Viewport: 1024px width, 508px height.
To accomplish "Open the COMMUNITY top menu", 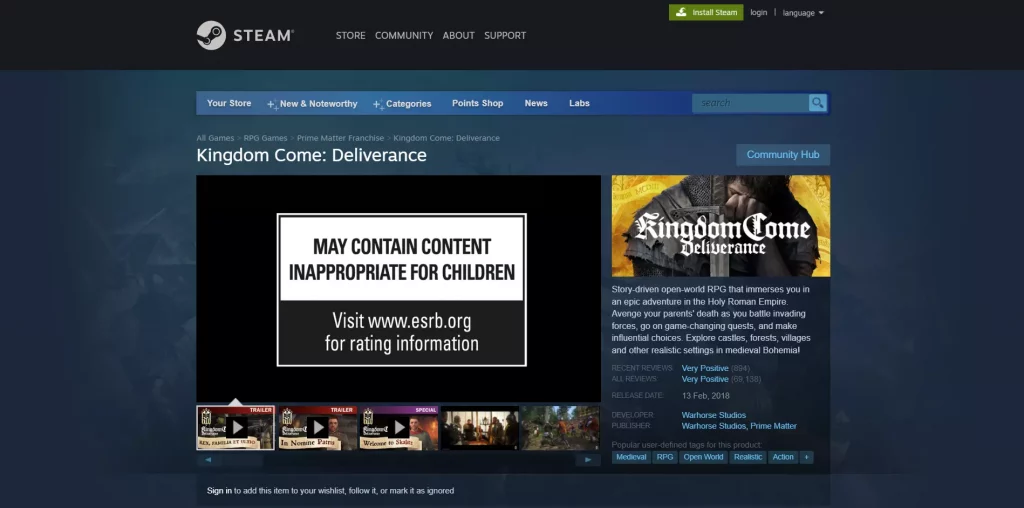I will coord(404,35).
